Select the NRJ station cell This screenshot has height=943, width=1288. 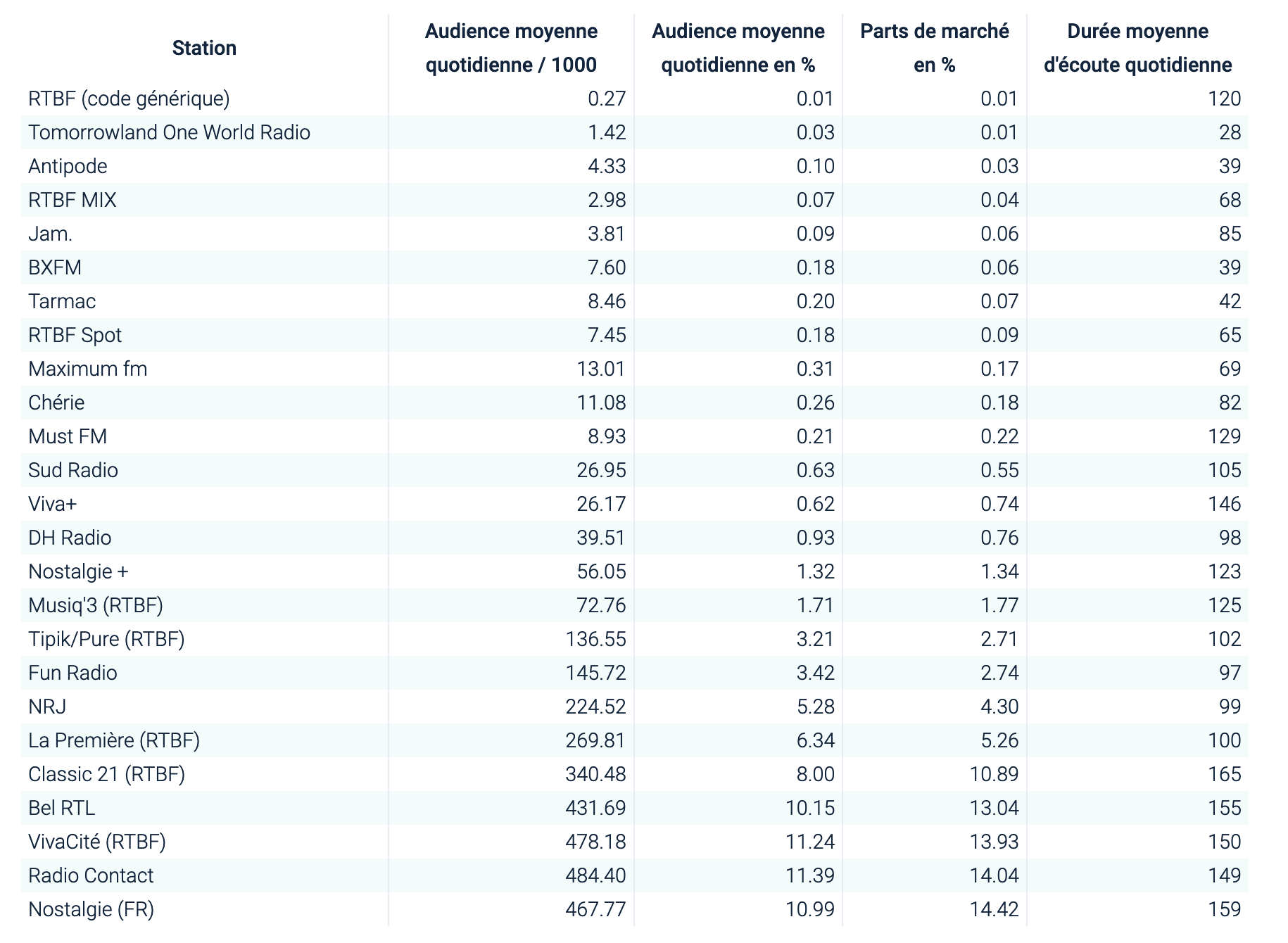pyautogui.click(x=47, y=707)
